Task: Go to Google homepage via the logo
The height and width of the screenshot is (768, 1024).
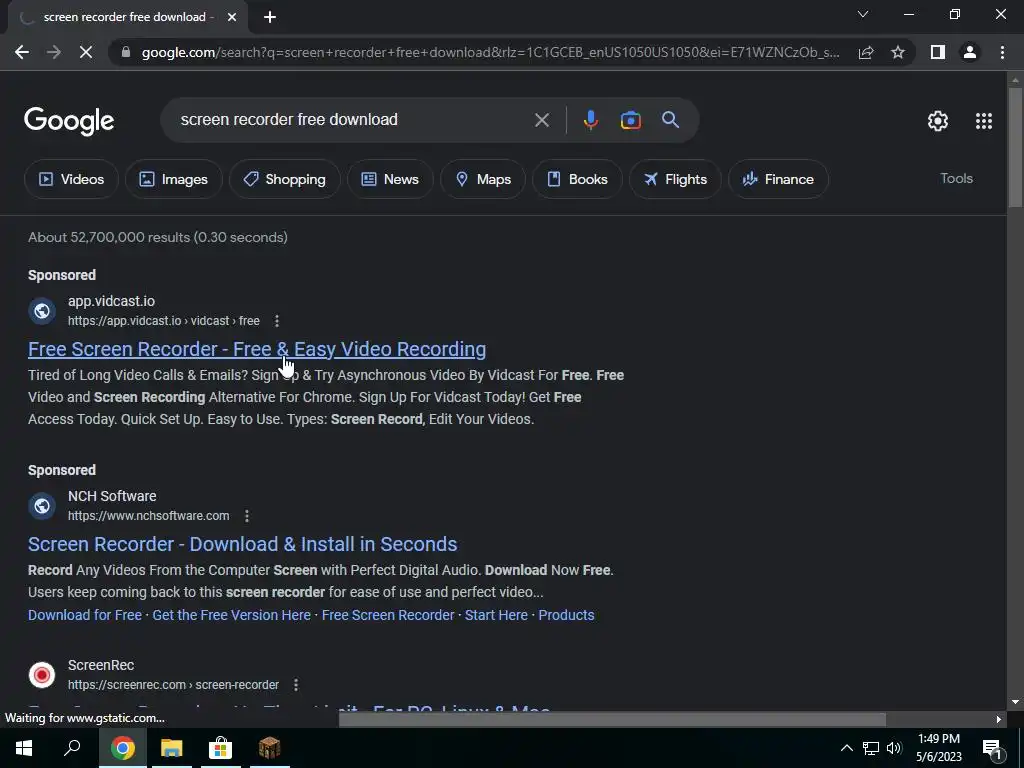Action: coord(69,121)
